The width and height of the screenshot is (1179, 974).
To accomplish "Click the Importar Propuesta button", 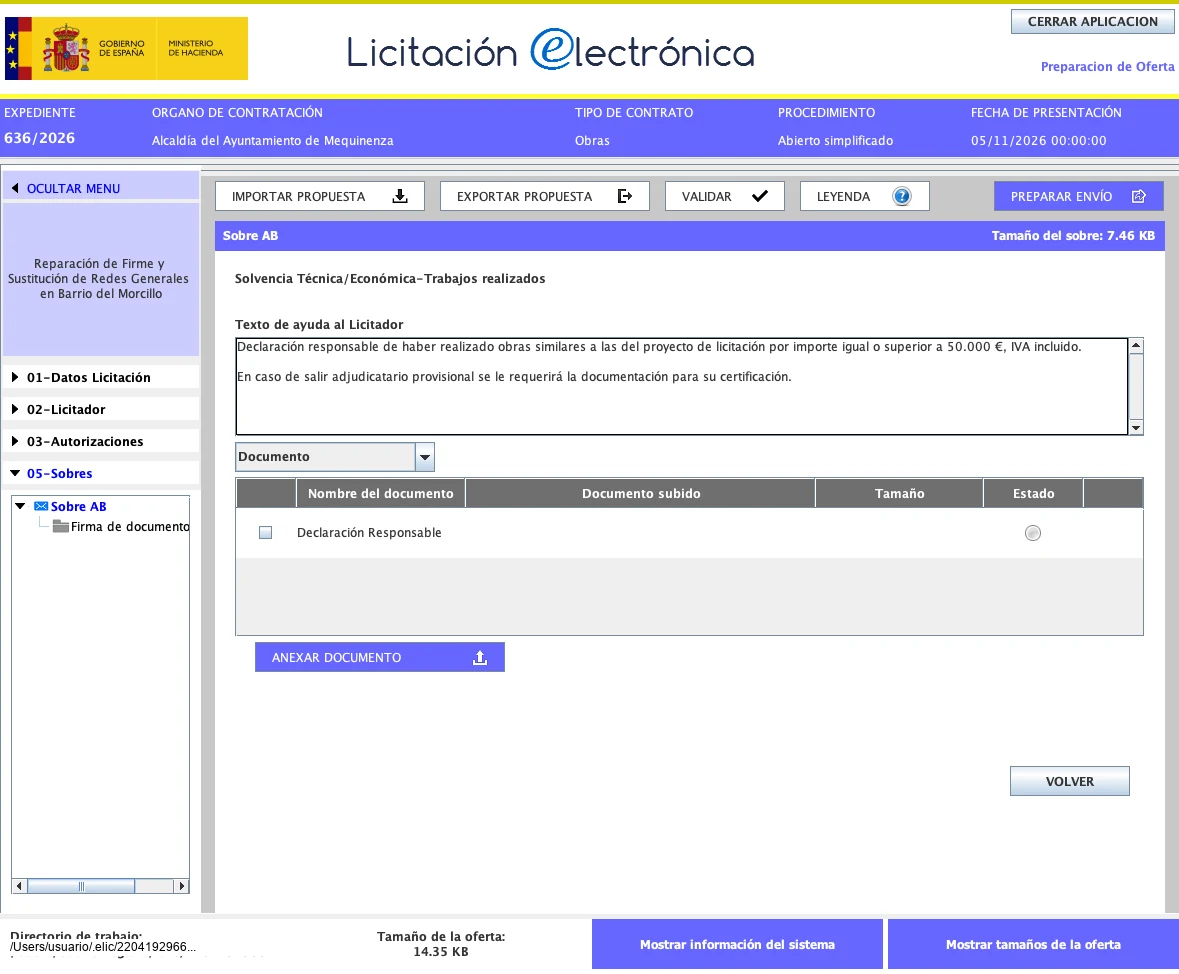I will (x=320, y=196).
